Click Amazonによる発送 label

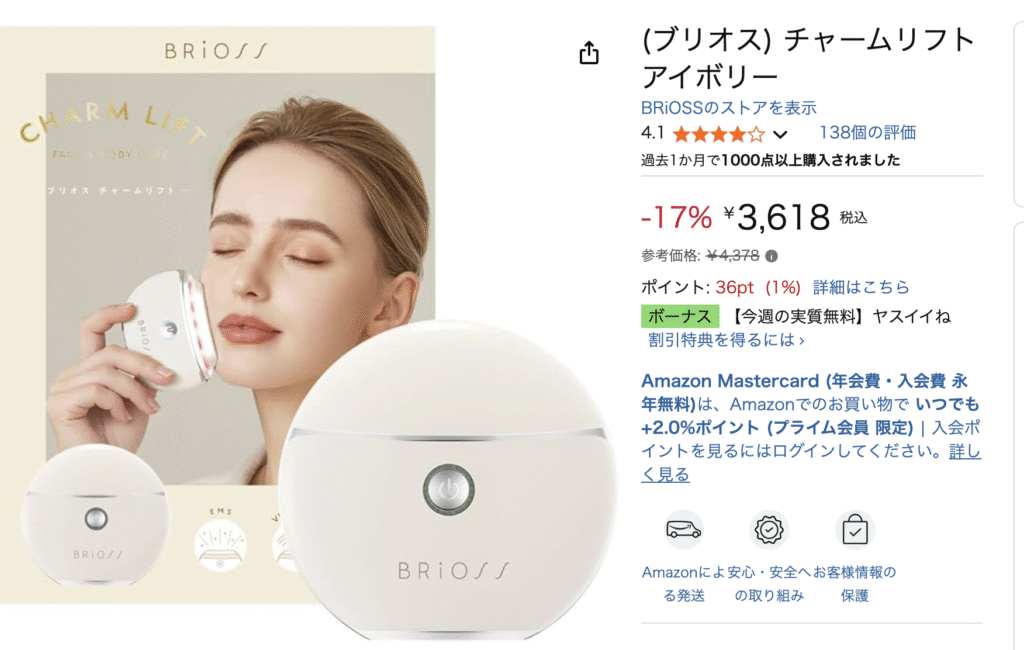[x=683, y=584]
